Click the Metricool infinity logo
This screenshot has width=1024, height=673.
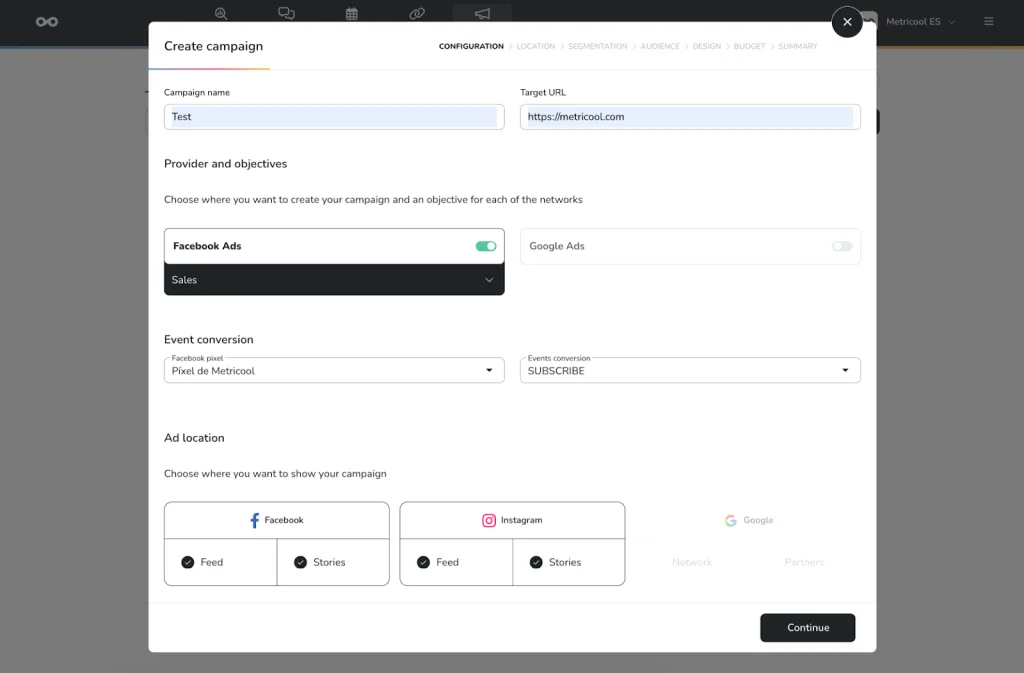coord(46,22)
